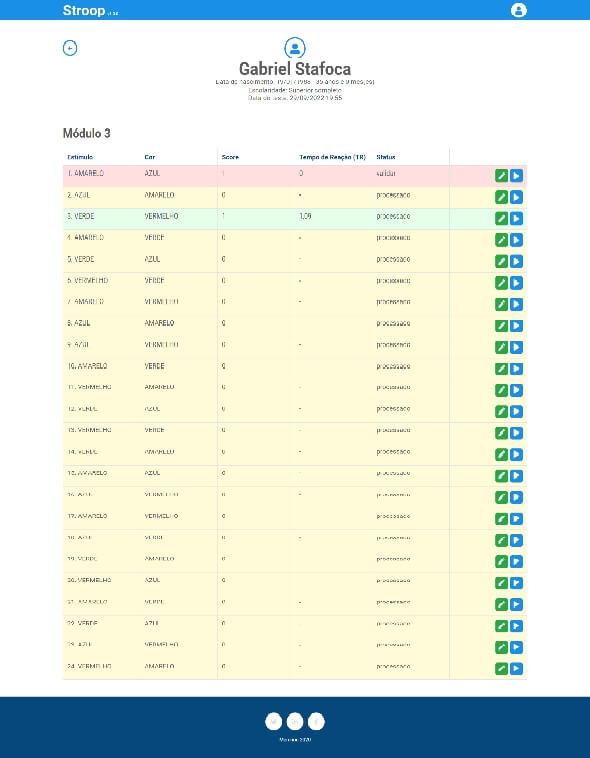This screenshot has width=590, height=758.
Task: Play audio for row 20 VERMELHO AZUL
Action: (516, 583)
